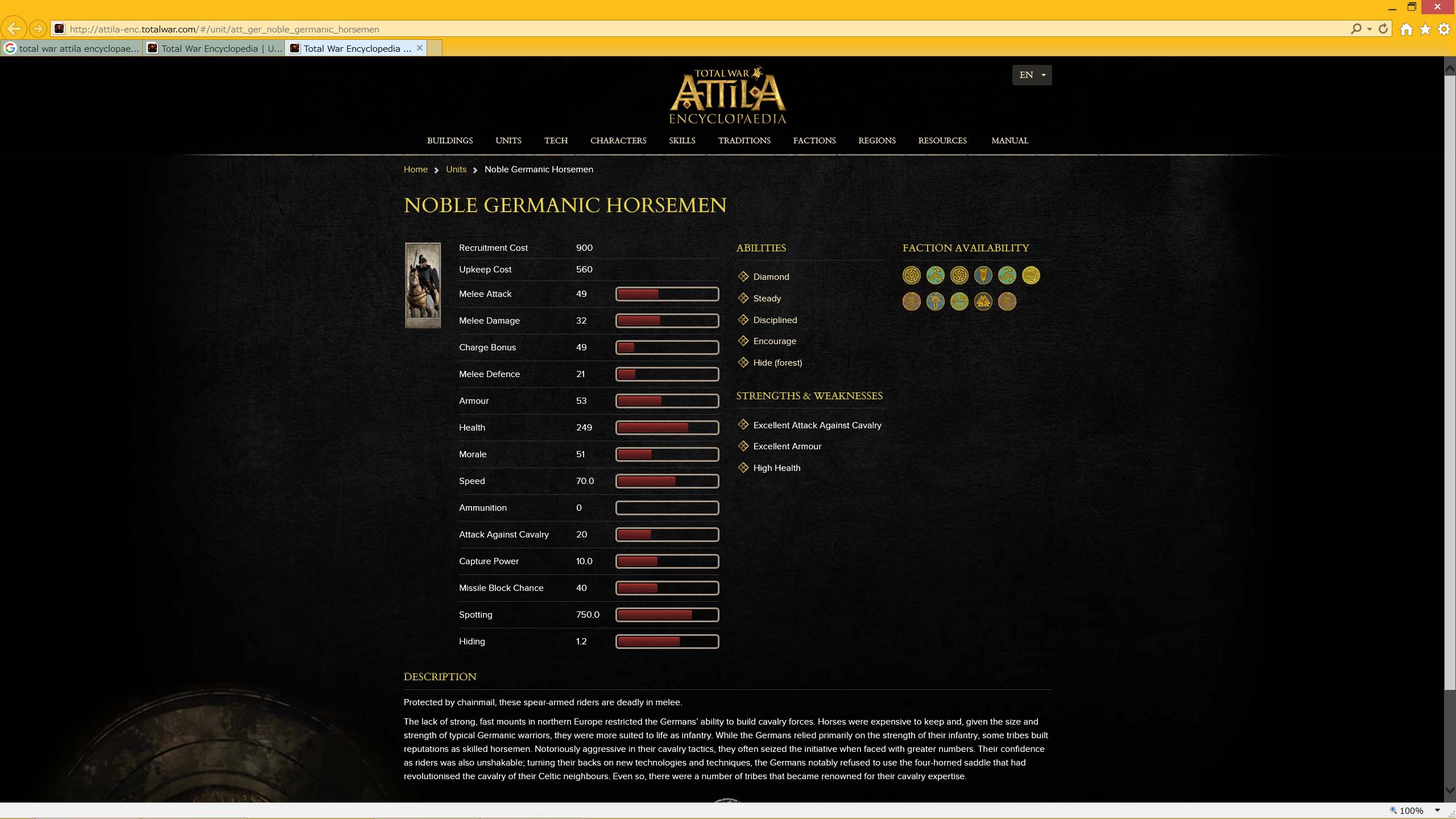Switch to the Google search tab

tap(72, 48)
